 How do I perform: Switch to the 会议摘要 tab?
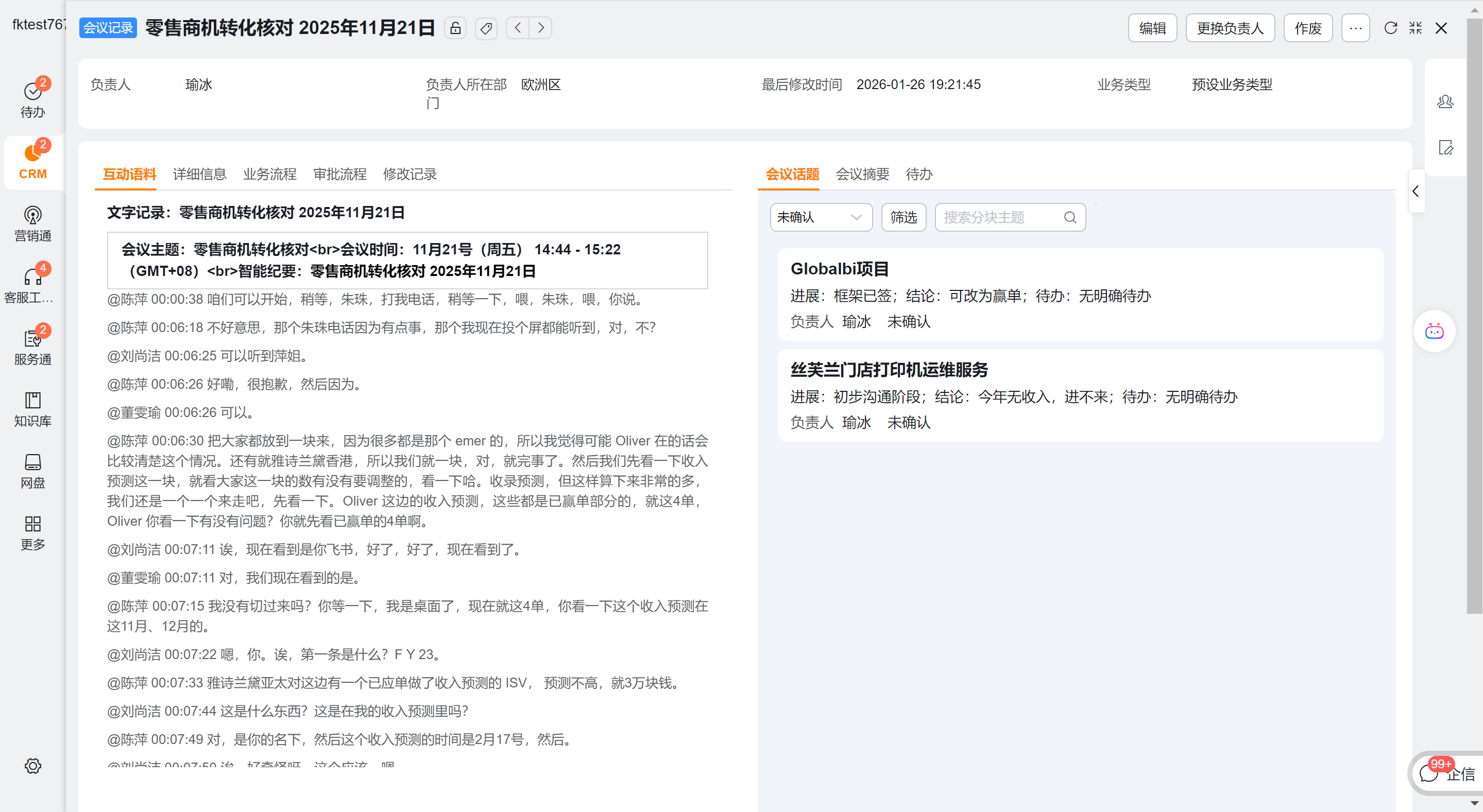click(862, 174)
